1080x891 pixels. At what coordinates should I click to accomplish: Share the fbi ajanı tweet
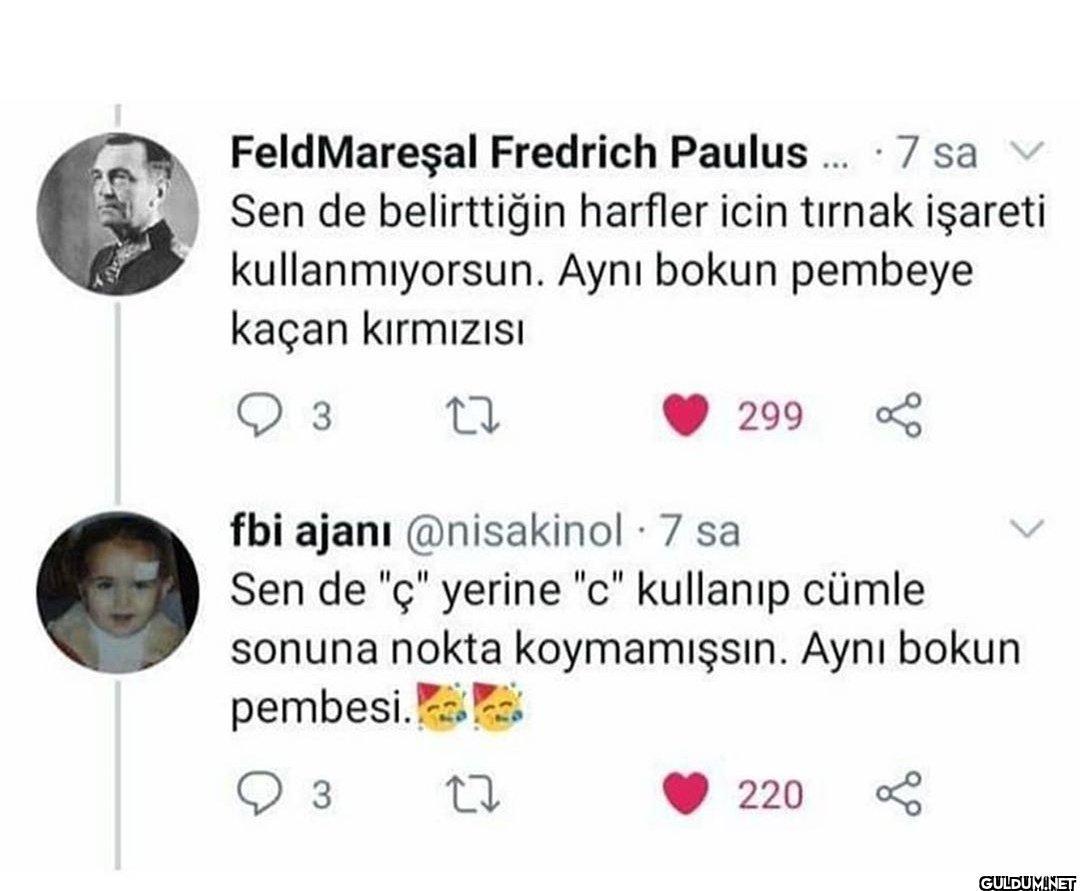click(x=897, y=794)
